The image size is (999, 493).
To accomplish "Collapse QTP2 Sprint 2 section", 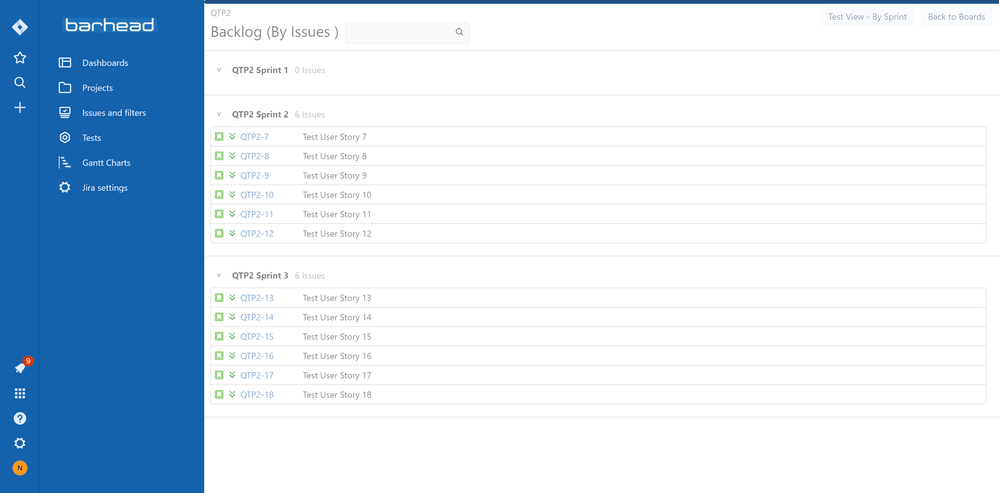I will click(219, 115).
